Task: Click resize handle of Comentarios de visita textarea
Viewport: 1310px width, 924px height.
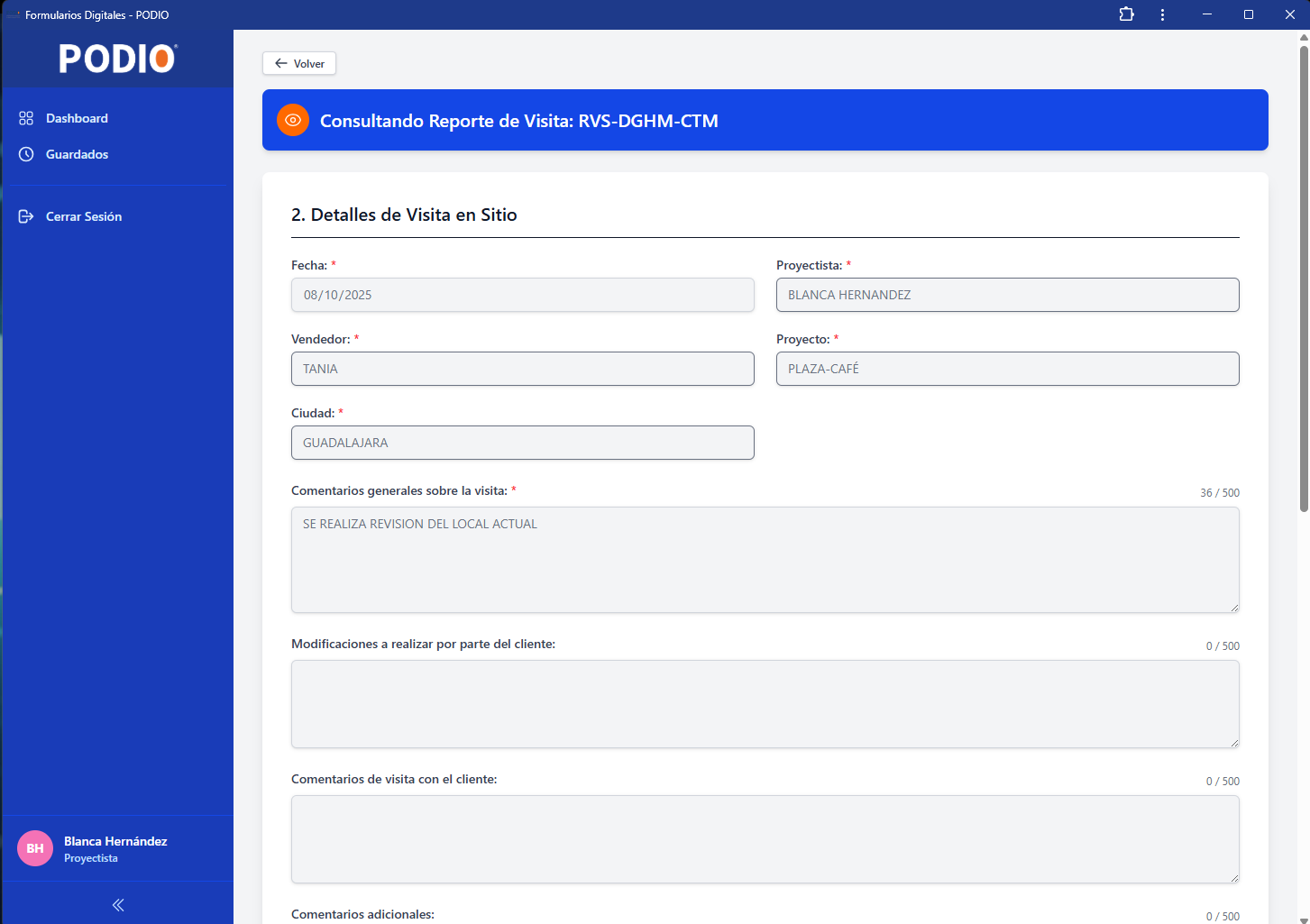Action: 1234,878
